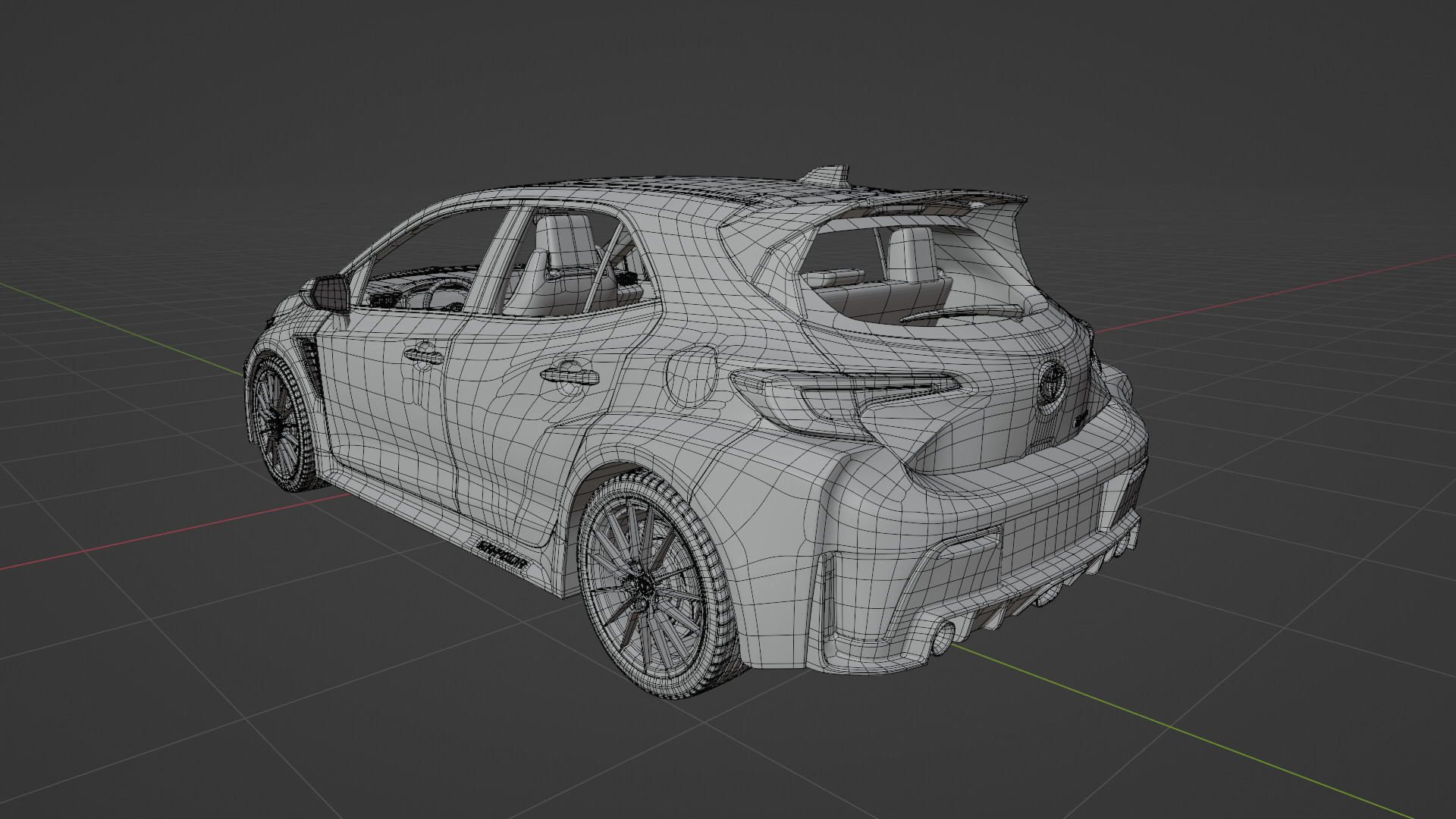Viewport: 1456px width, 819px height.
Task: Select the rear wheel rim of the car
Action: click(645, 586)
